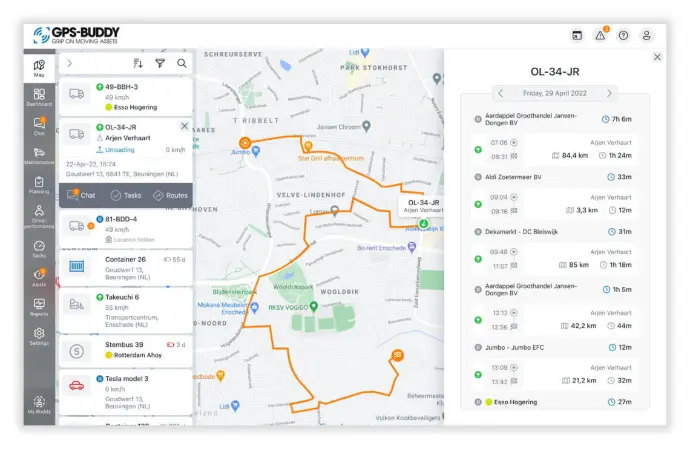
Task: Open the user account icon
Action: (647, 35)
